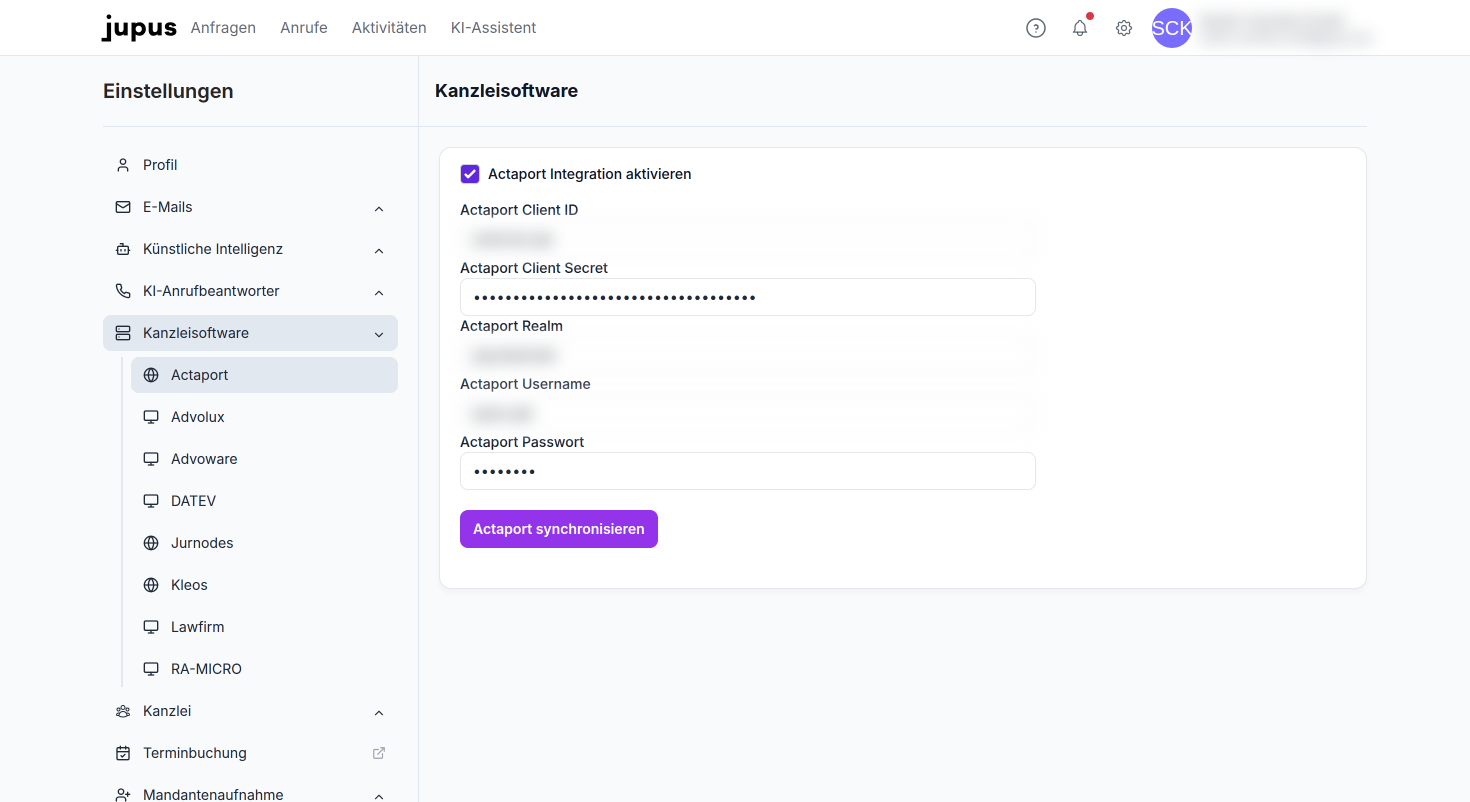Open the settings gear icon
This screenshot has width=1470, height=802.
(1124, 28)
